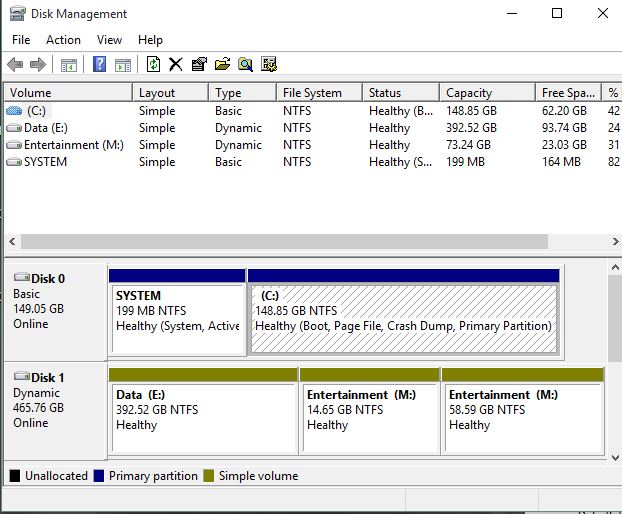Click the volume list horizontal scrollbar thumb
The width and height of the screenshot is (622, 514).
[x=284, y=241]
